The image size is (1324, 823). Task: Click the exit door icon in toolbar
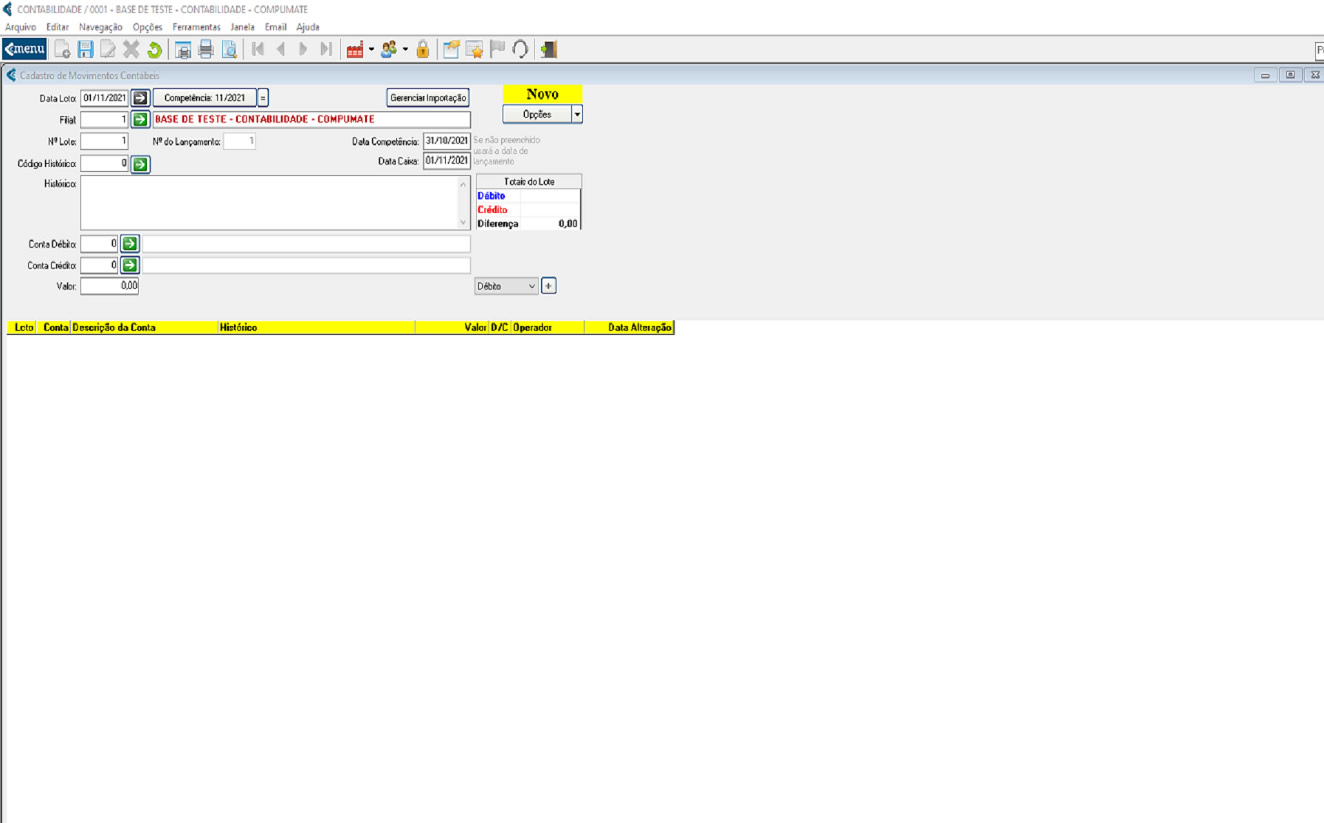[548, 49]
